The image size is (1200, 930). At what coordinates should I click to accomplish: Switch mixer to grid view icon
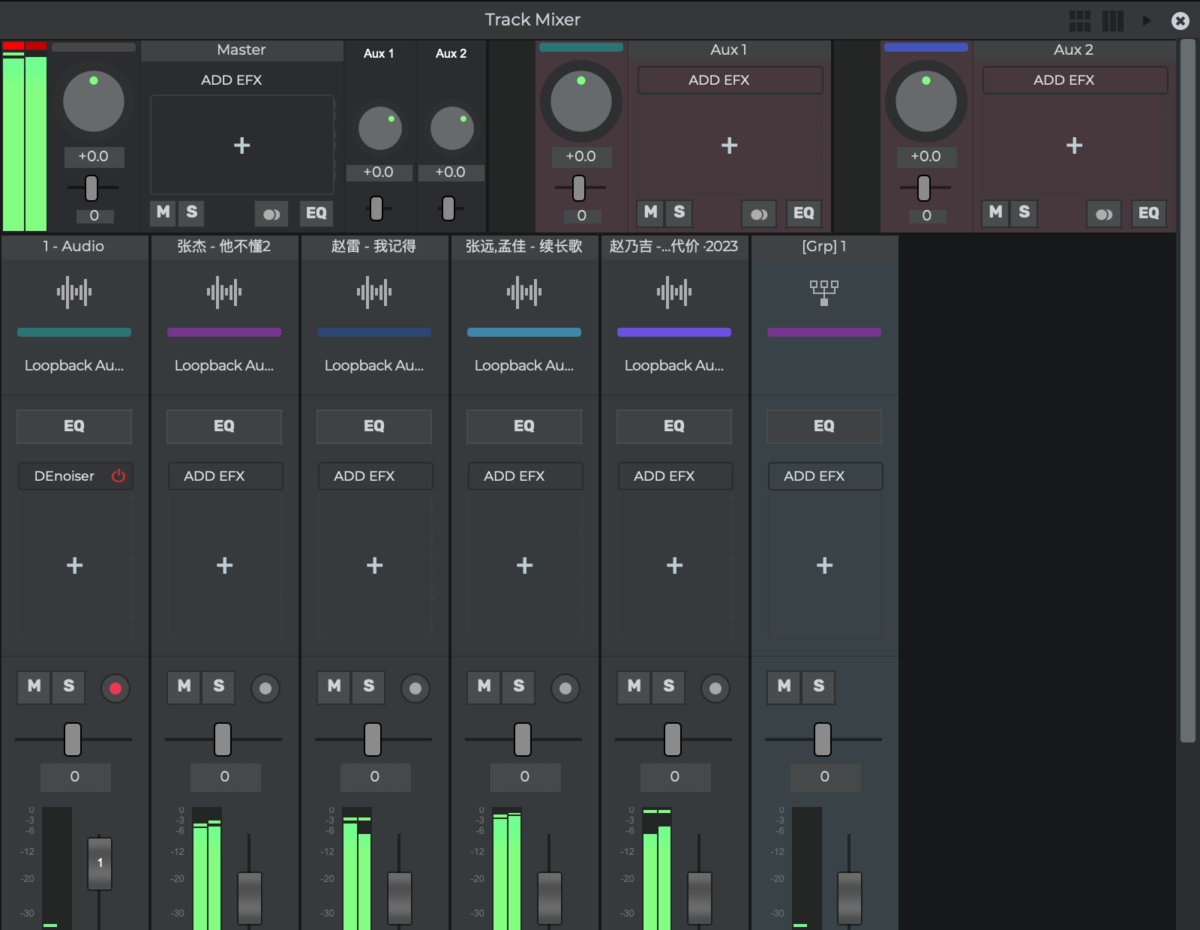point(1080,20)
